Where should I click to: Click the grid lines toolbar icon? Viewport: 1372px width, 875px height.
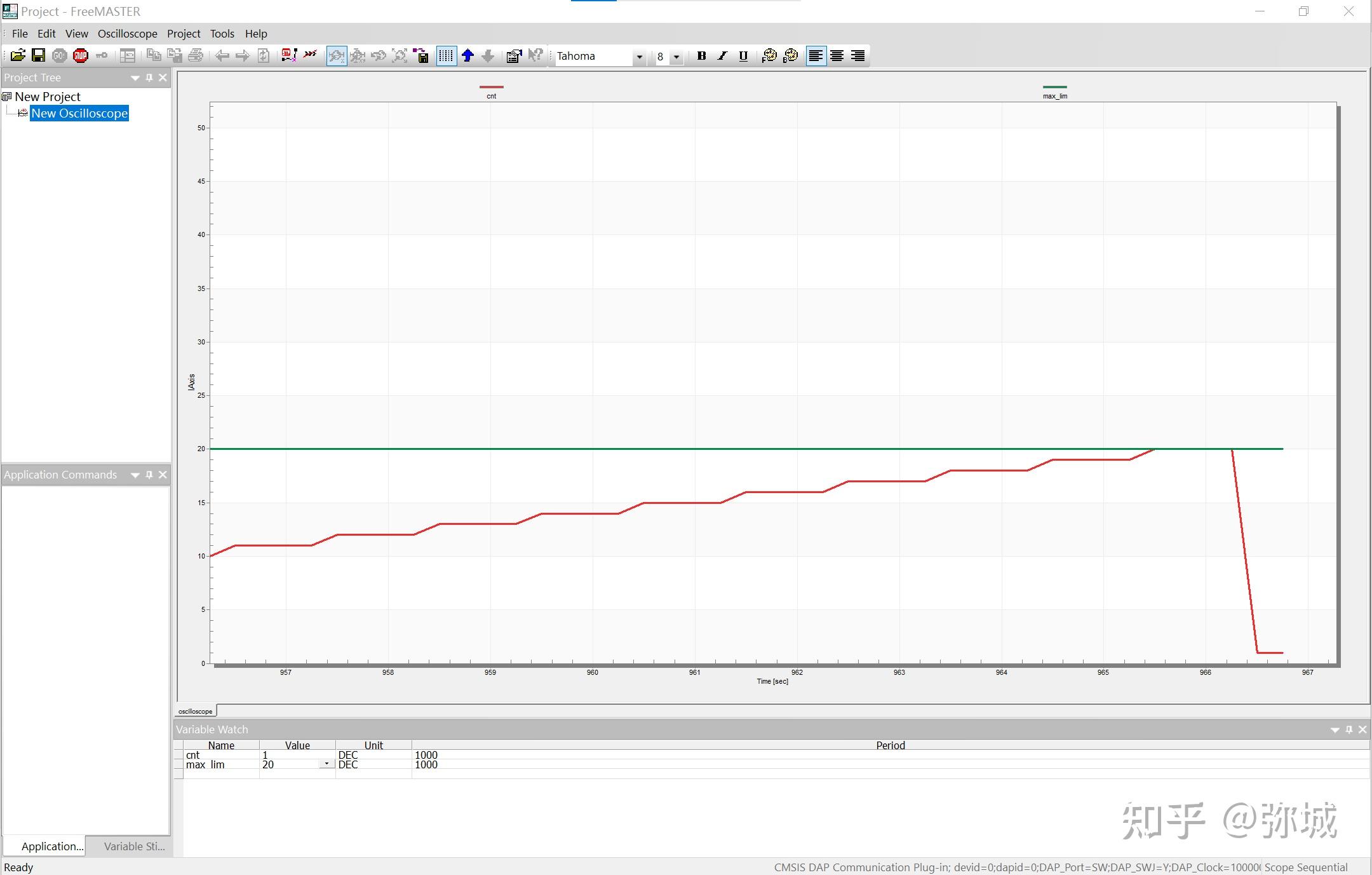point(446,56)
